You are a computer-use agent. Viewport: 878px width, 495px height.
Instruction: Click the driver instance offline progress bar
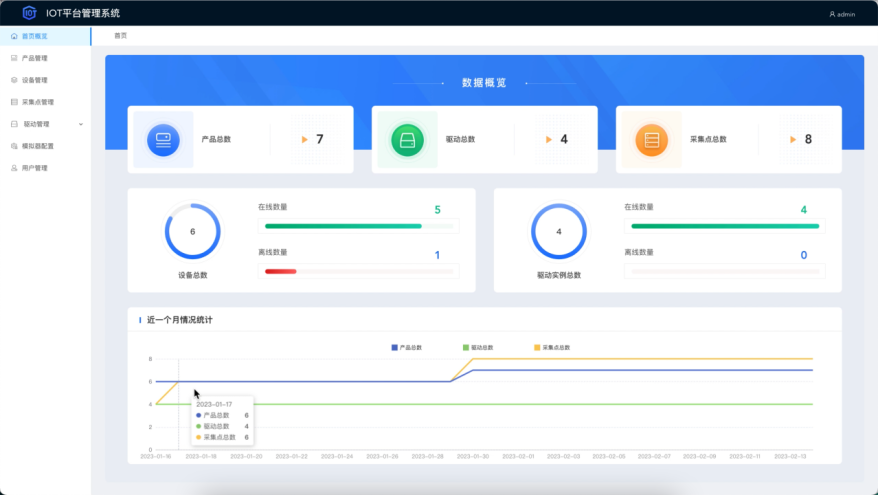725,272
